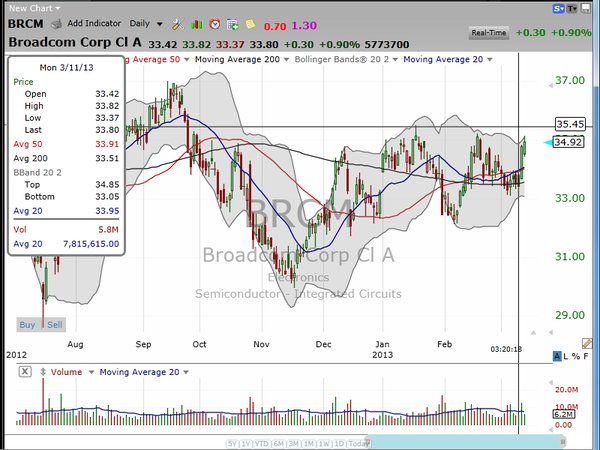Click the 35.45 horizontal line price label

click(570, 124)
